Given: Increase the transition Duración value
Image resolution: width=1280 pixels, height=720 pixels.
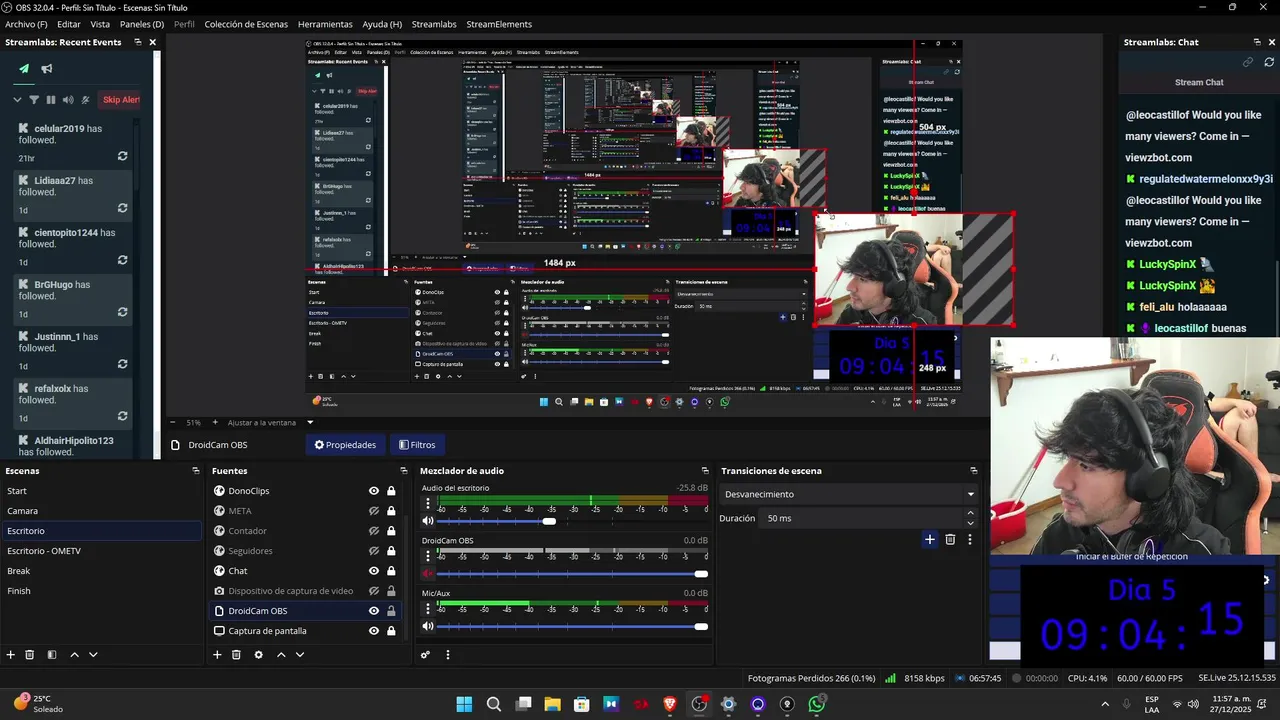Looking at the screenshot, I should tap(970, 513).
